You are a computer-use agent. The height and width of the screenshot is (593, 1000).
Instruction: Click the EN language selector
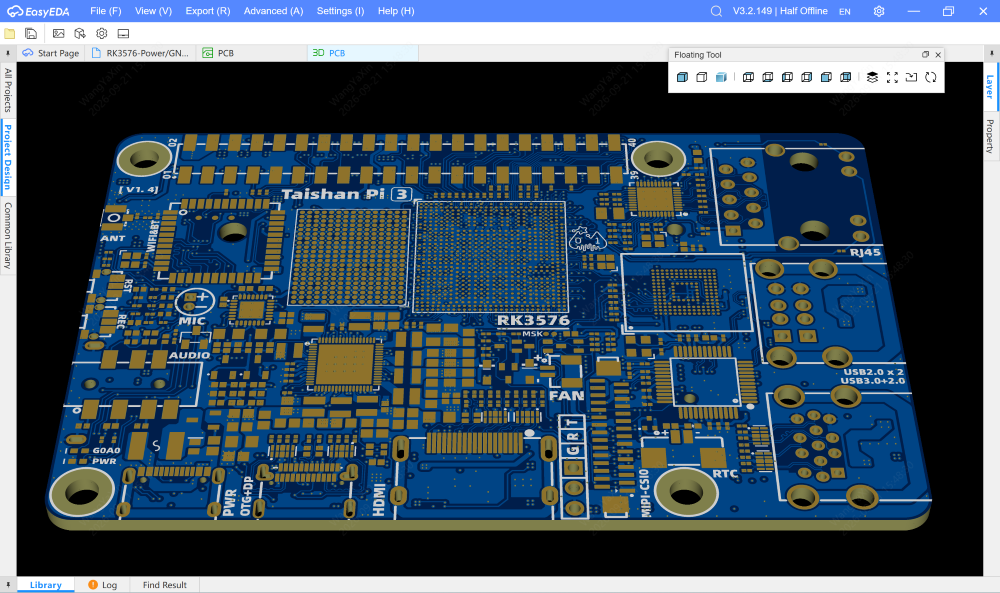(x=844, y=11)
